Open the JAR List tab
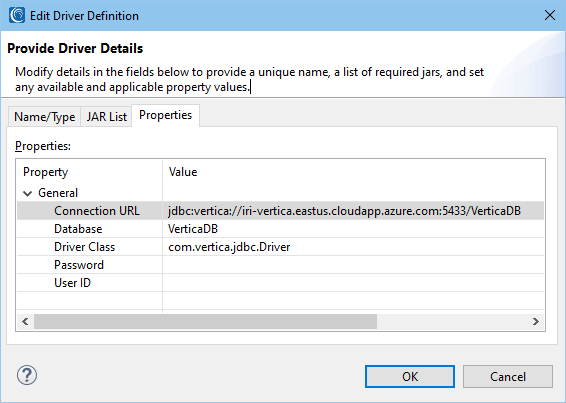566x403 pixels. pos(106,117)
